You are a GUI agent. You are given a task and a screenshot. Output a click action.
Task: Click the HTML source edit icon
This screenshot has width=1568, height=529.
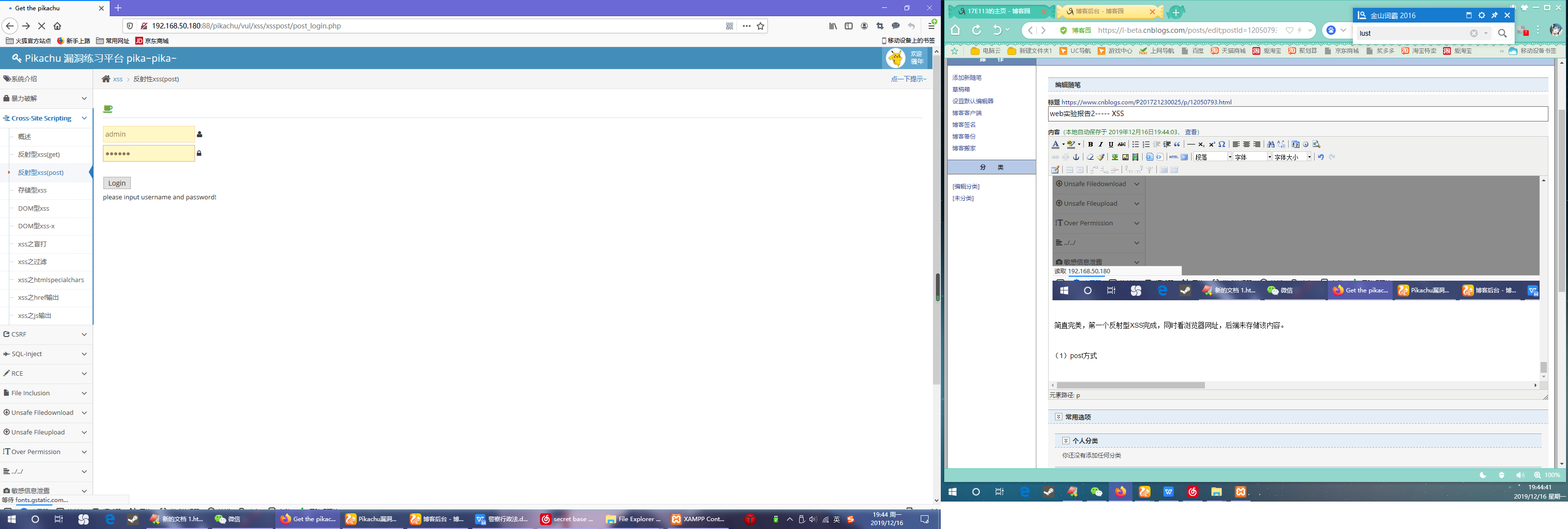click(1174, 157)
